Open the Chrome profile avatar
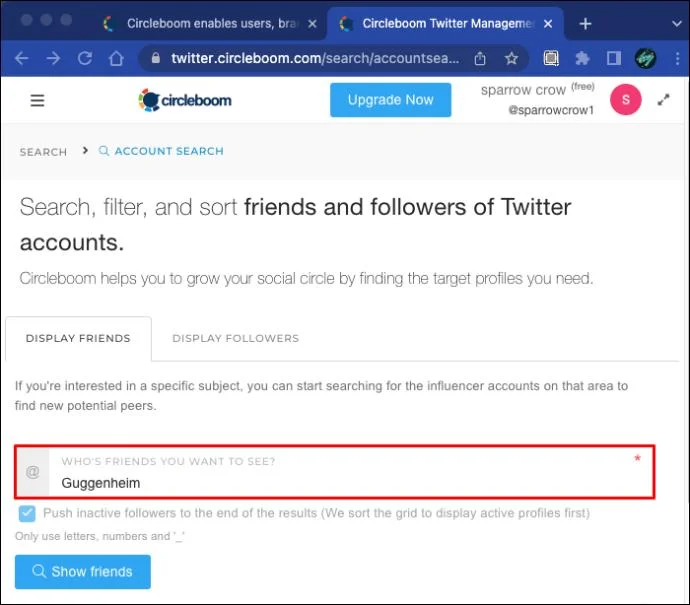The image size is (690, 605). pyautogui.click(x=645, y=58)
